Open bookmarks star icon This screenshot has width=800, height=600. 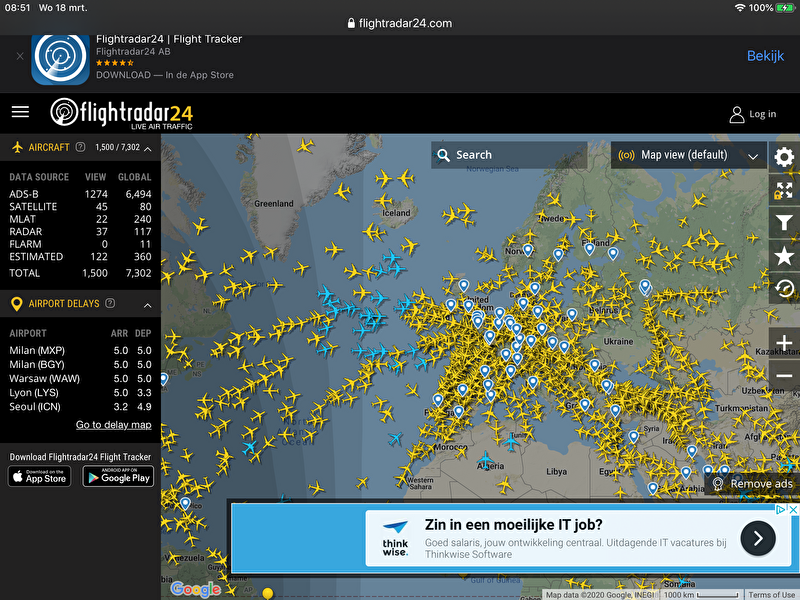(784, 256)
